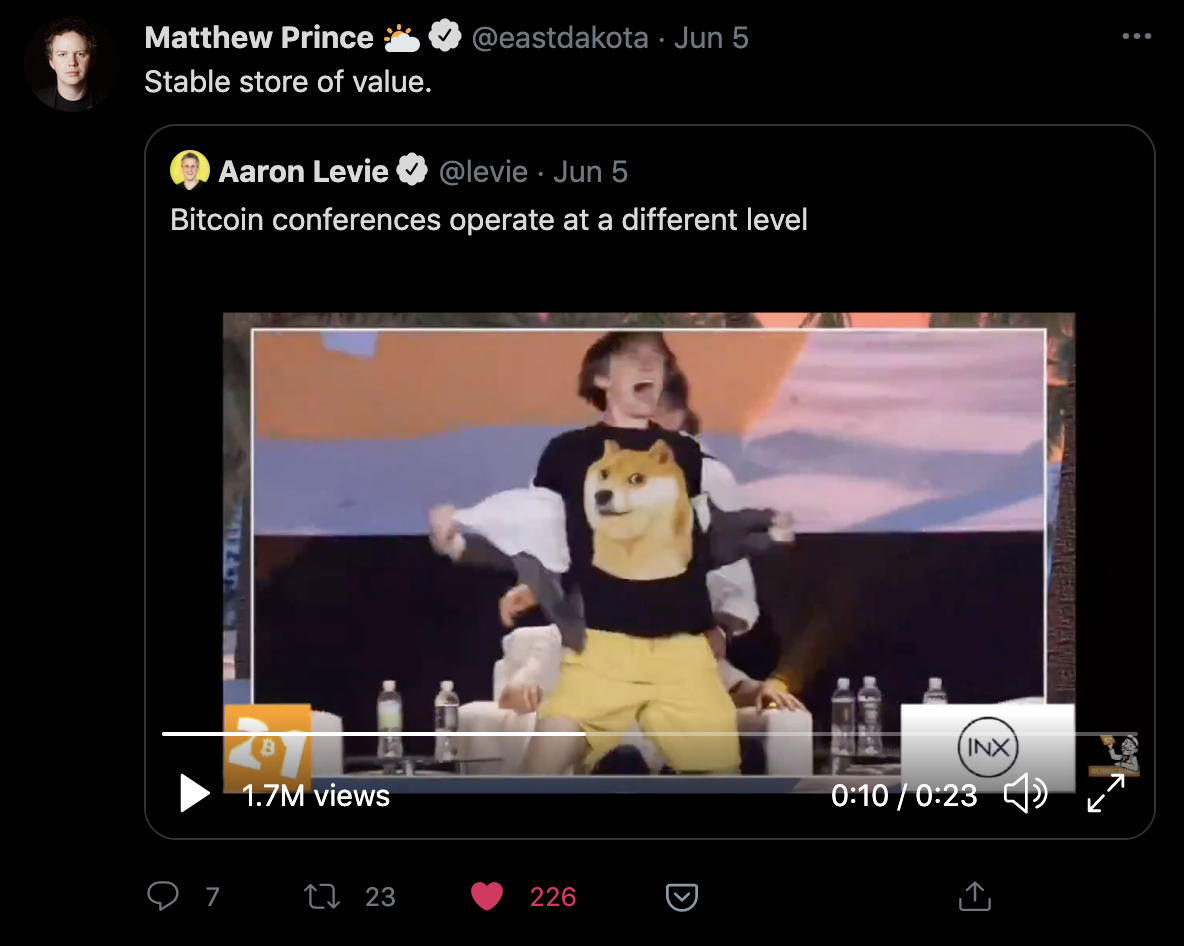Image resolution: width=1184 pixels, height=946 pixels.
Task: Click Aaron Levie's small avatar
Action: 190,171
